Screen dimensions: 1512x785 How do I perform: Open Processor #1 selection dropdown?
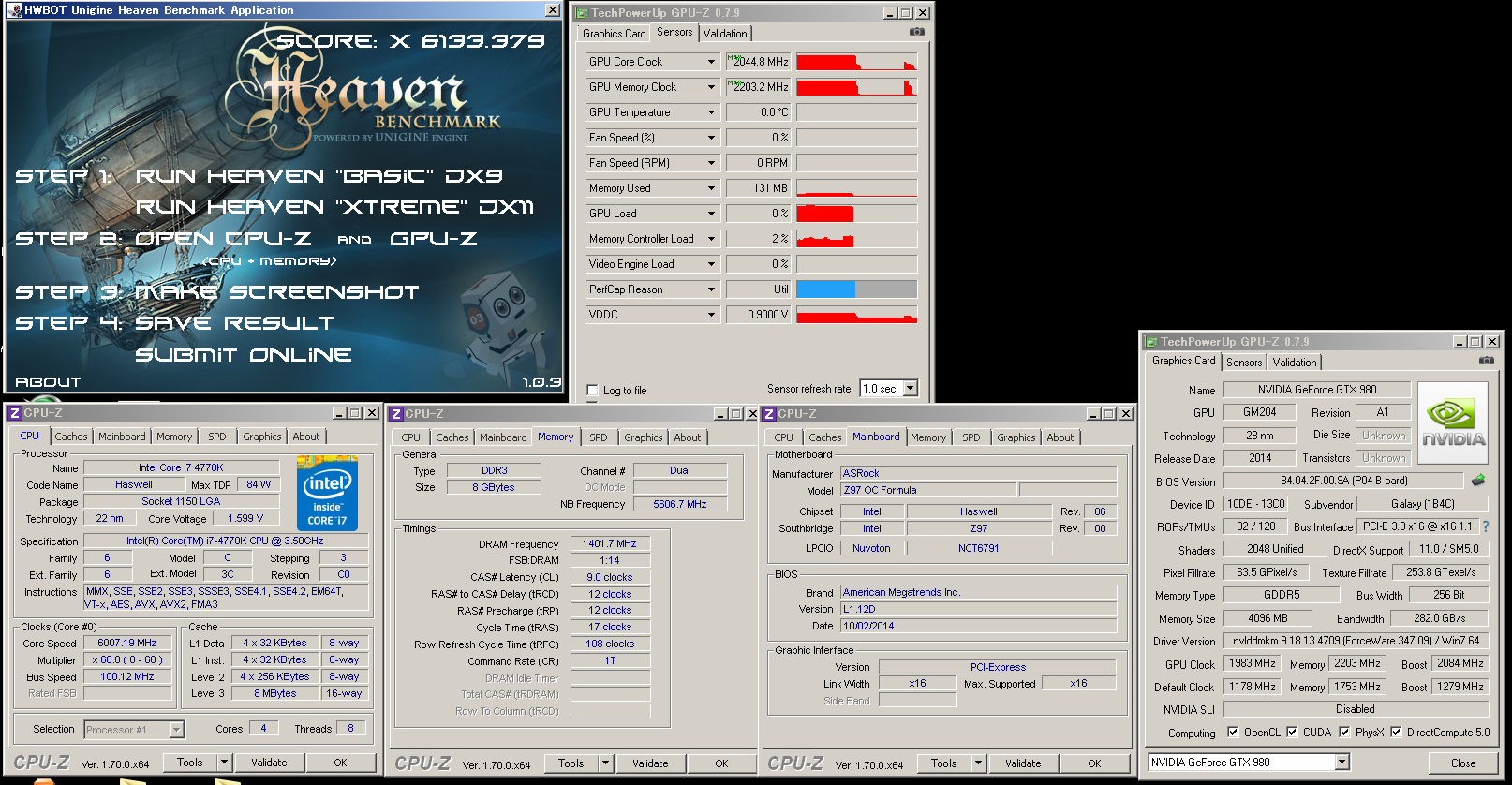[x=176, y=730]
